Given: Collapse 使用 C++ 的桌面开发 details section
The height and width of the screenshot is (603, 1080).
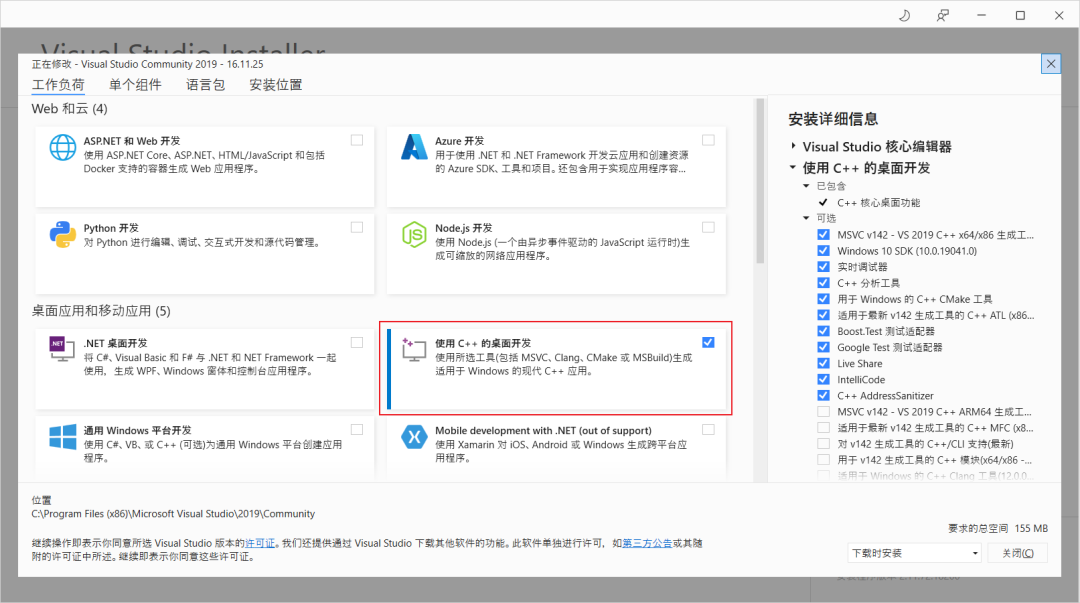Looking at the screenshot, I should [793, 167].
